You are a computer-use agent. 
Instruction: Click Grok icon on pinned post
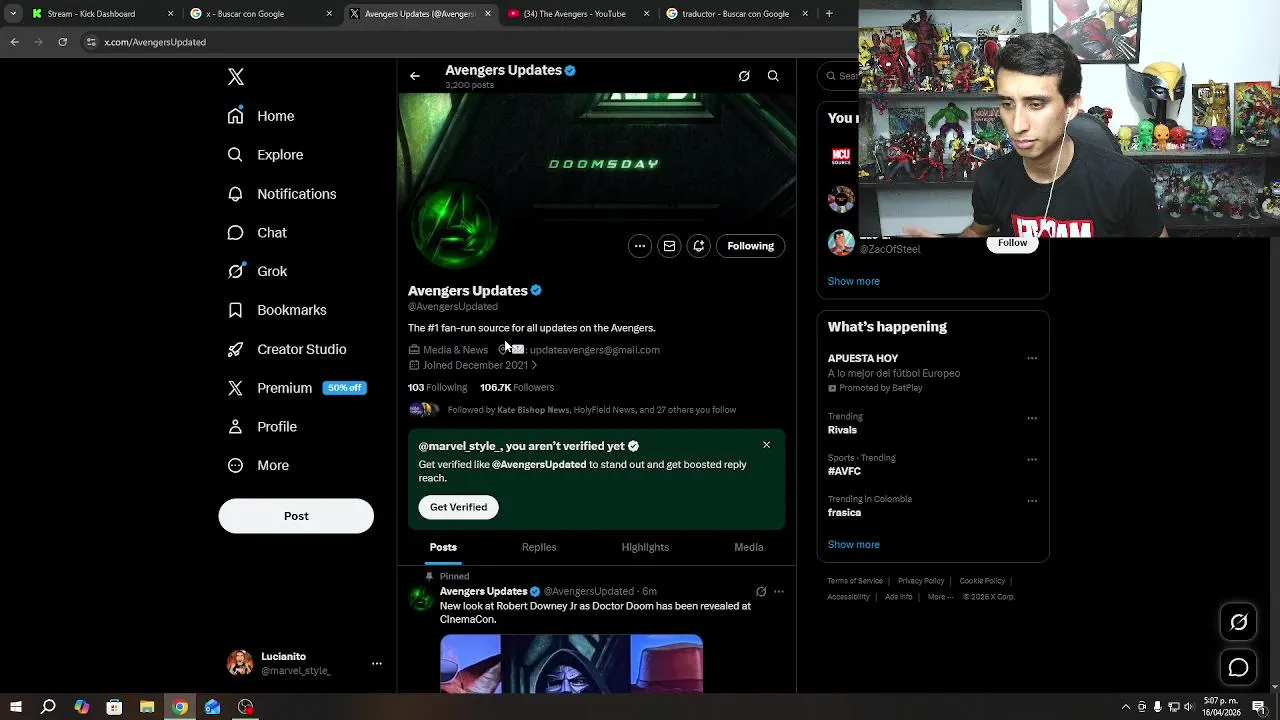[761, 592]
